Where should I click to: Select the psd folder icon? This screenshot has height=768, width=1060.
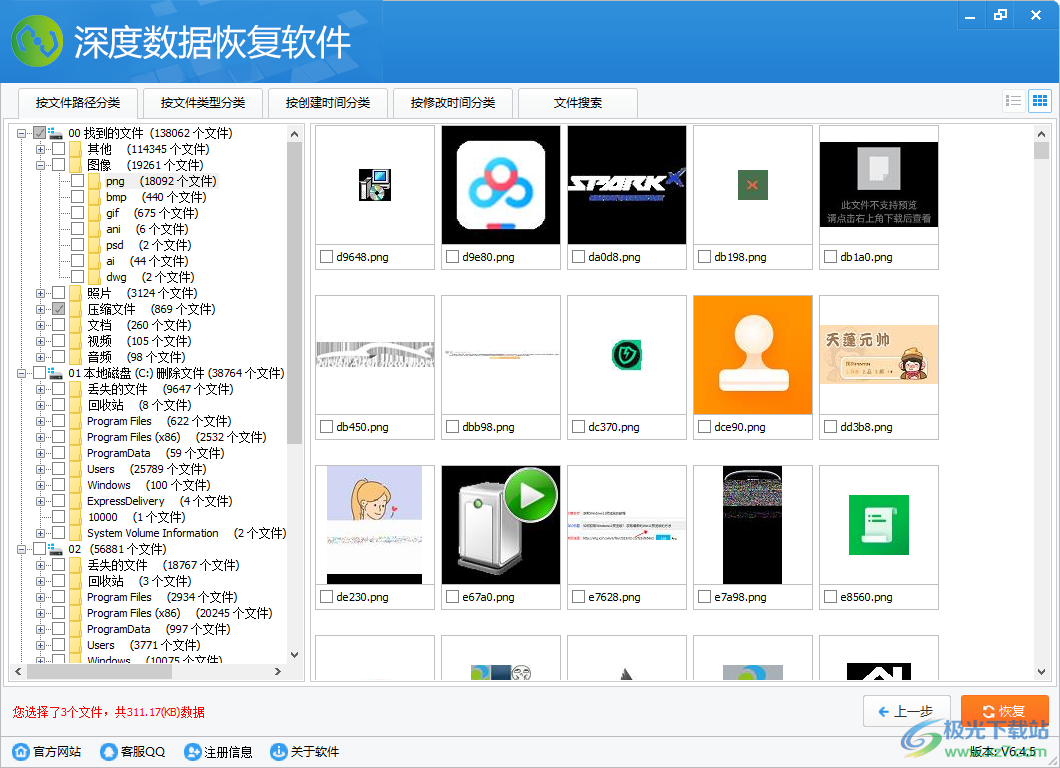point(94,245)
